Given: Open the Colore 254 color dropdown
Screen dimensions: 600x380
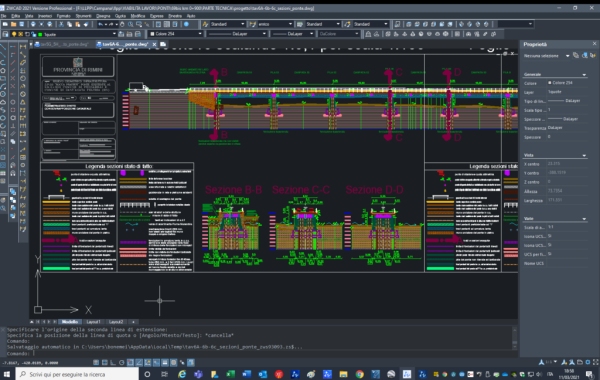Looking at the screenshot, I should (x=176, y=34).
